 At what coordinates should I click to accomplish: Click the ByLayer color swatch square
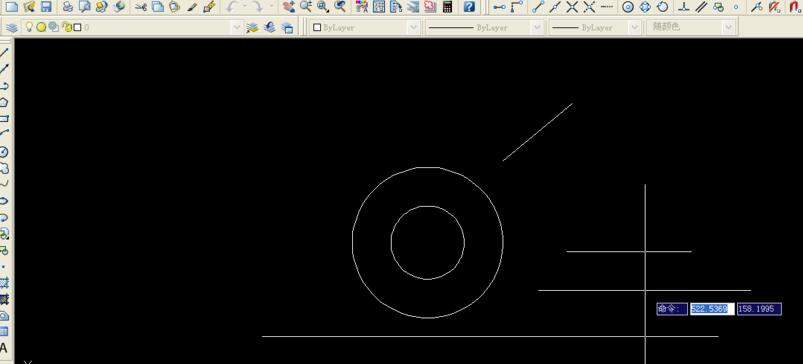click(x=317, y=28)
